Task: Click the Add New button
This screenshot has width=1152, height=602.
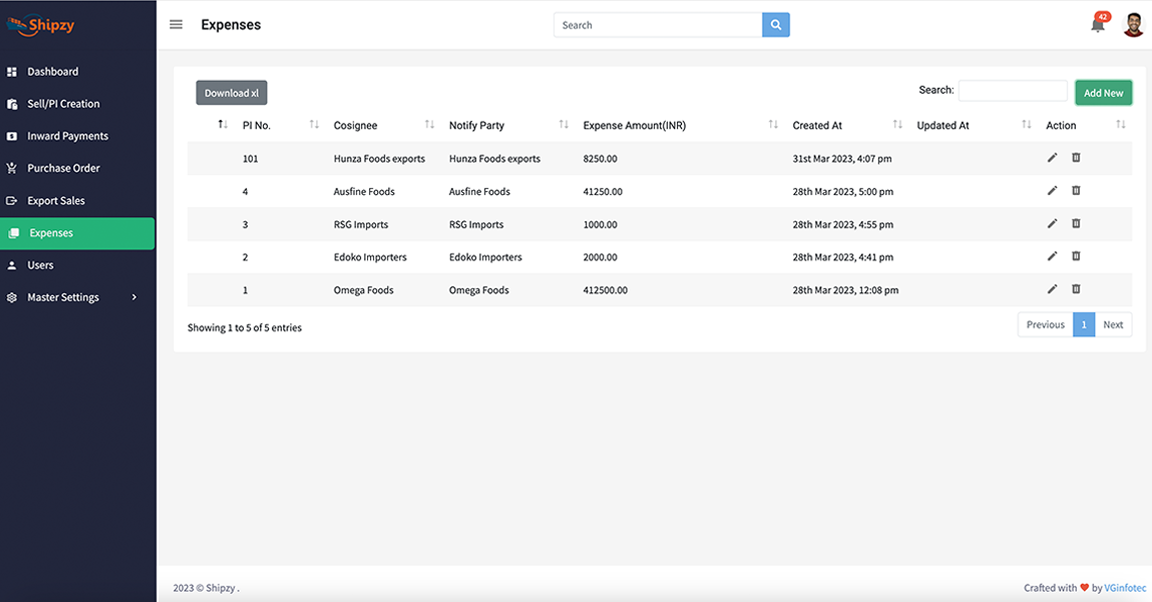Action: point(1103,92)
